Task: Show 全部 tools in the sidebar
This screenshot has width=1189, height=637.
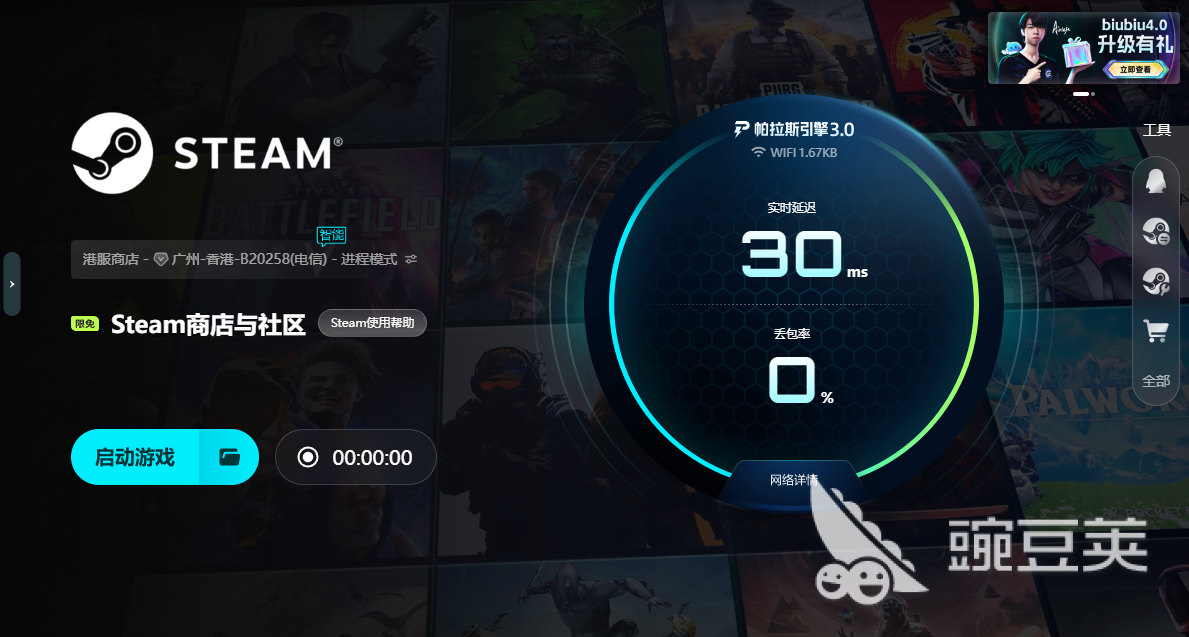Action: point(1156,381)
